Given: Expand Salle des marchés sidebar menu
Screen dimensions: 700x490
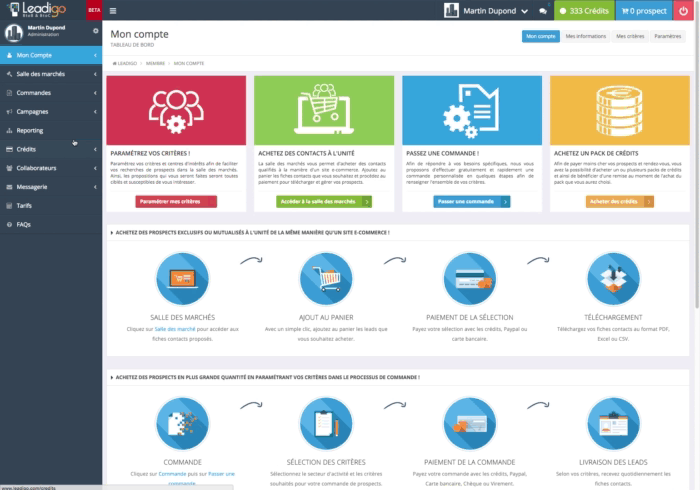Looking at the screenshot, I should [51, 74].
